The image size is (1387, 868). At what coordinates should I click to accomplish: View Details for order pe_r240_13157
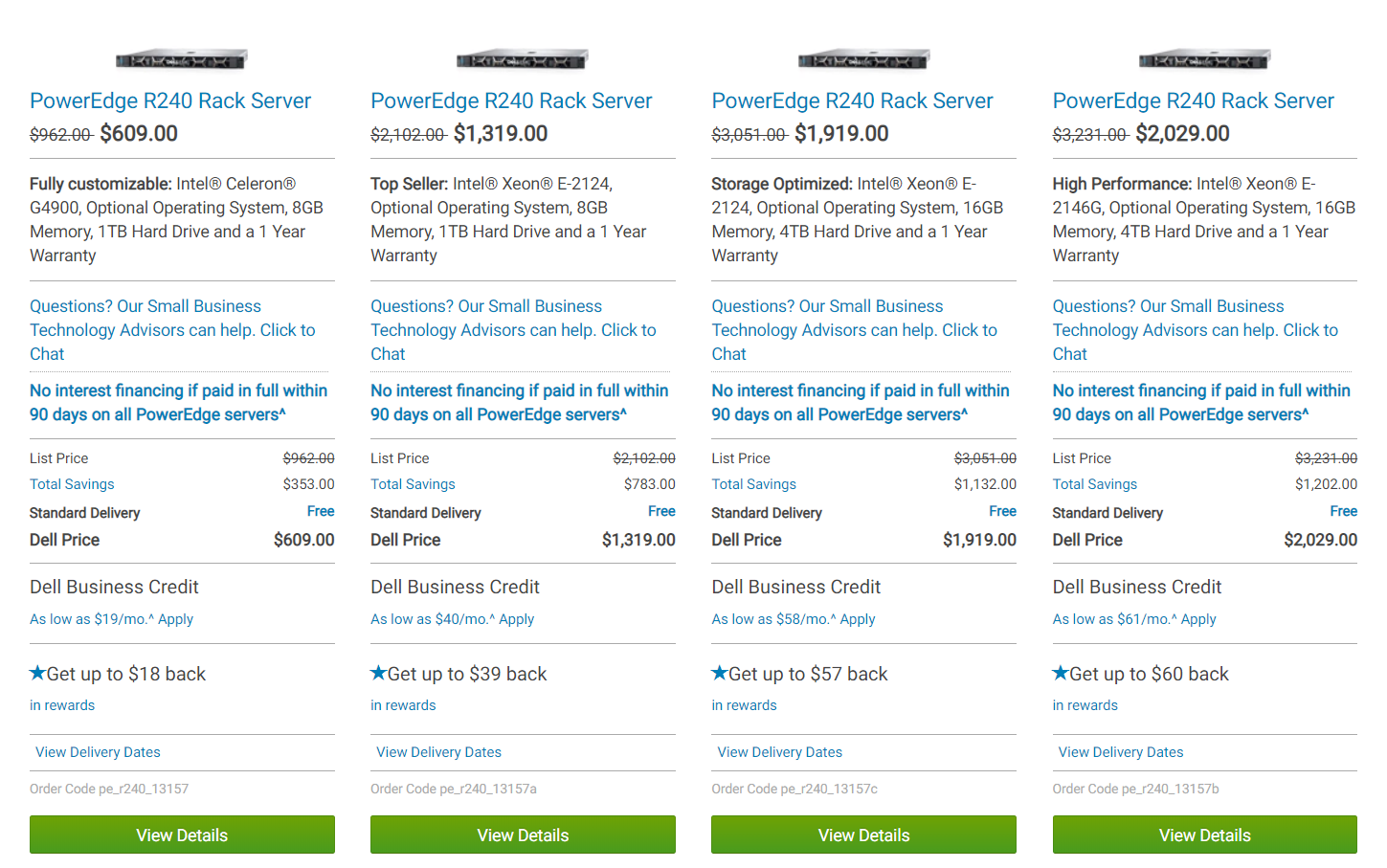pos(182,835)
